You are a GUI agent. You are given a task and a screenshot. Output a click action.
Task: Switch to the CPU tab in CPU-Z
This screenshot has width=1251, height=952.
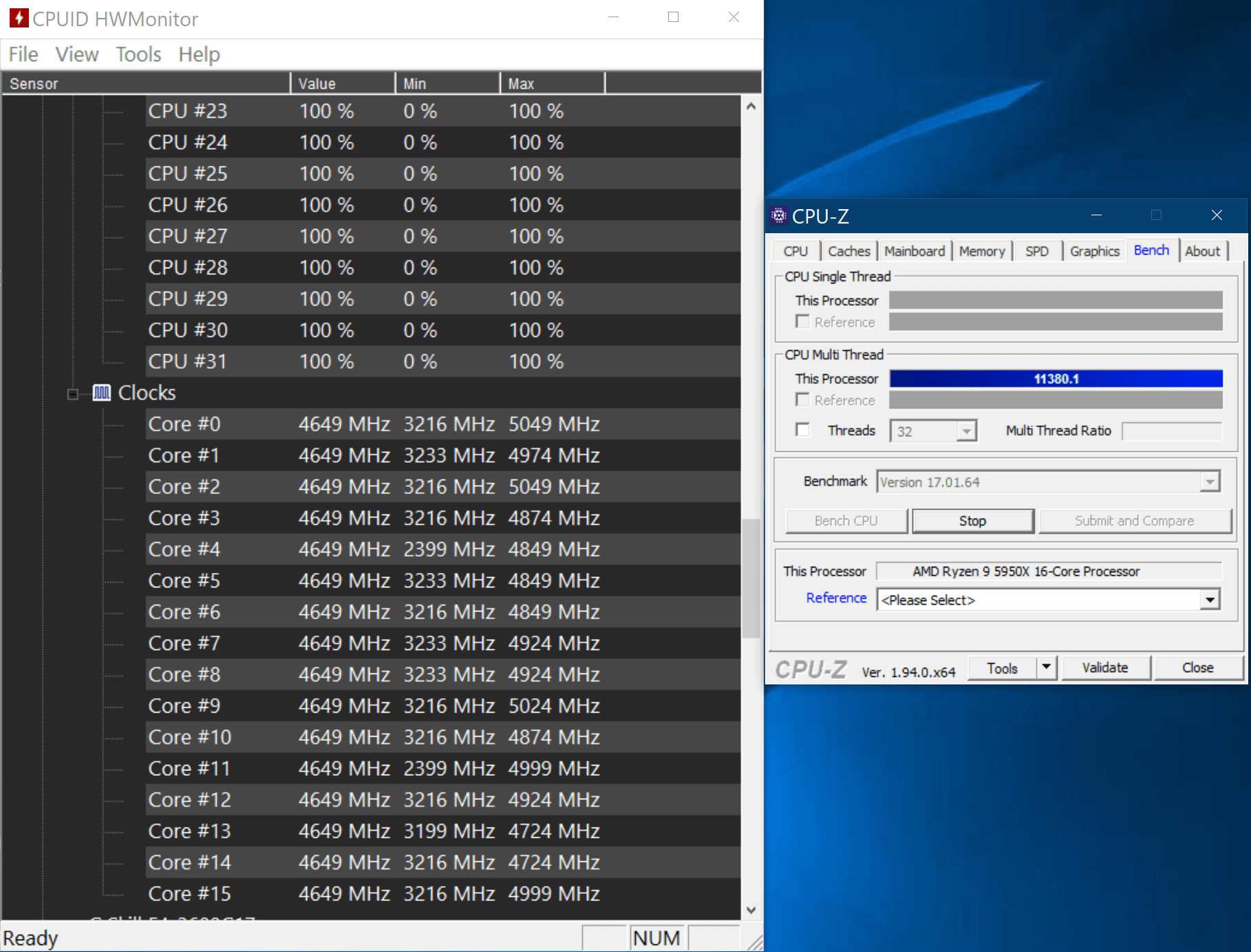[x=795, y=251]
